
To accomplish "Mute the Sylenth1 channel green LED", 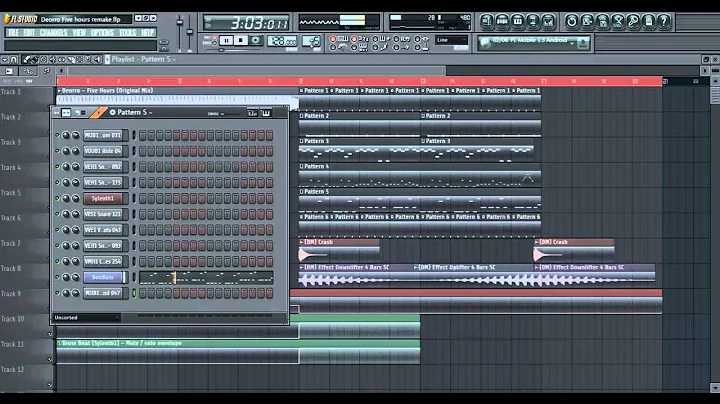I will [x=57, y=198].
